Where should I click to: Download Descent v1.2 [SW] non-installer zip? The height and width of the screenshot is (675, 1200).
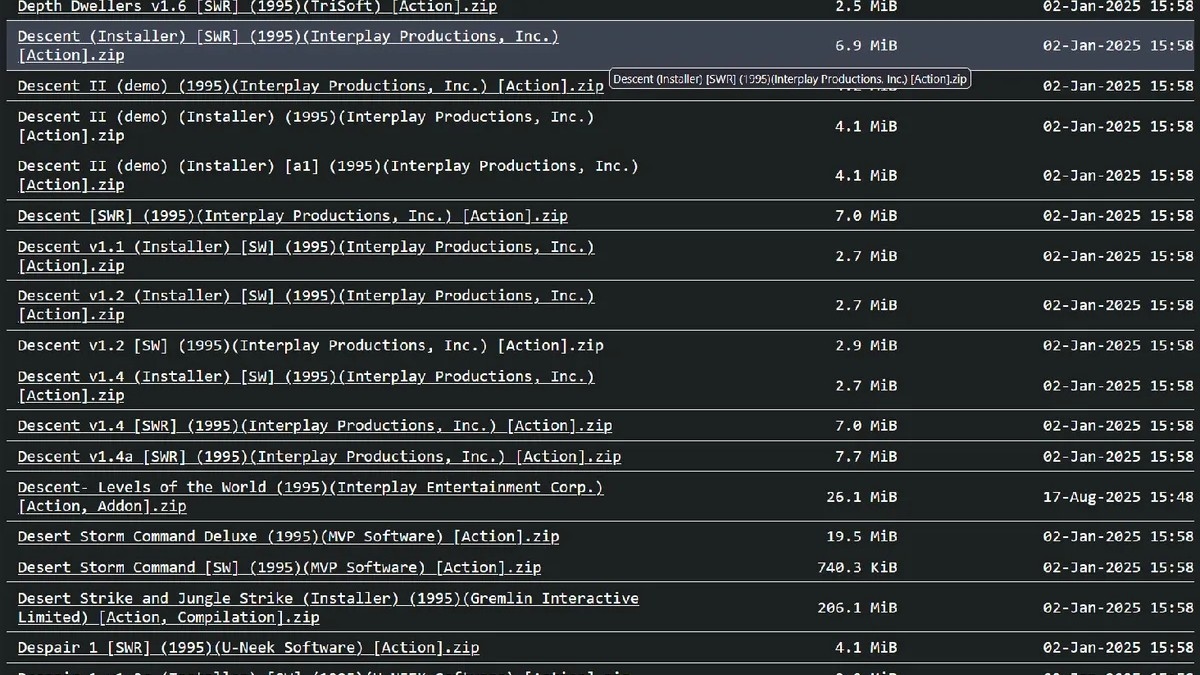click(x=310, y=346)
